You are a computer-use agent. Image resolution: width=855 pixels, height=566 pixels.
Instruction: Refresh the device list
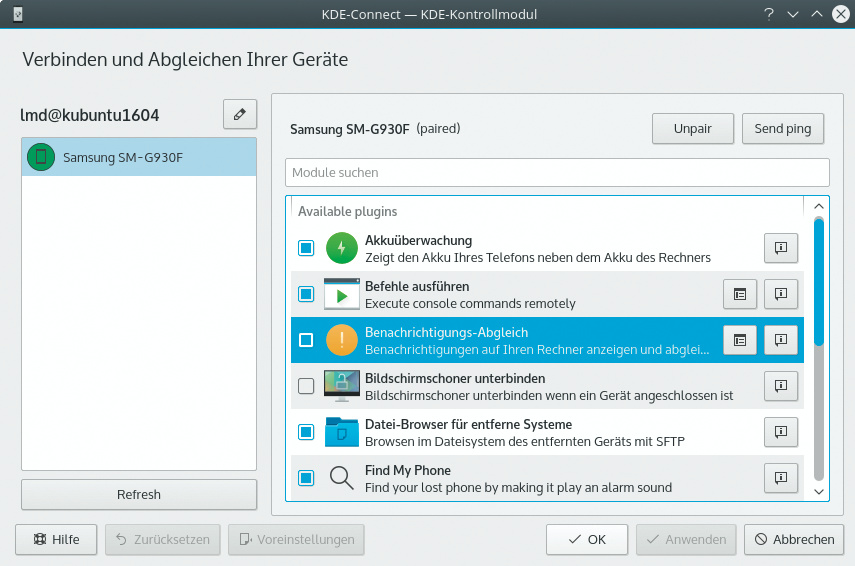(x=139, y=494)
